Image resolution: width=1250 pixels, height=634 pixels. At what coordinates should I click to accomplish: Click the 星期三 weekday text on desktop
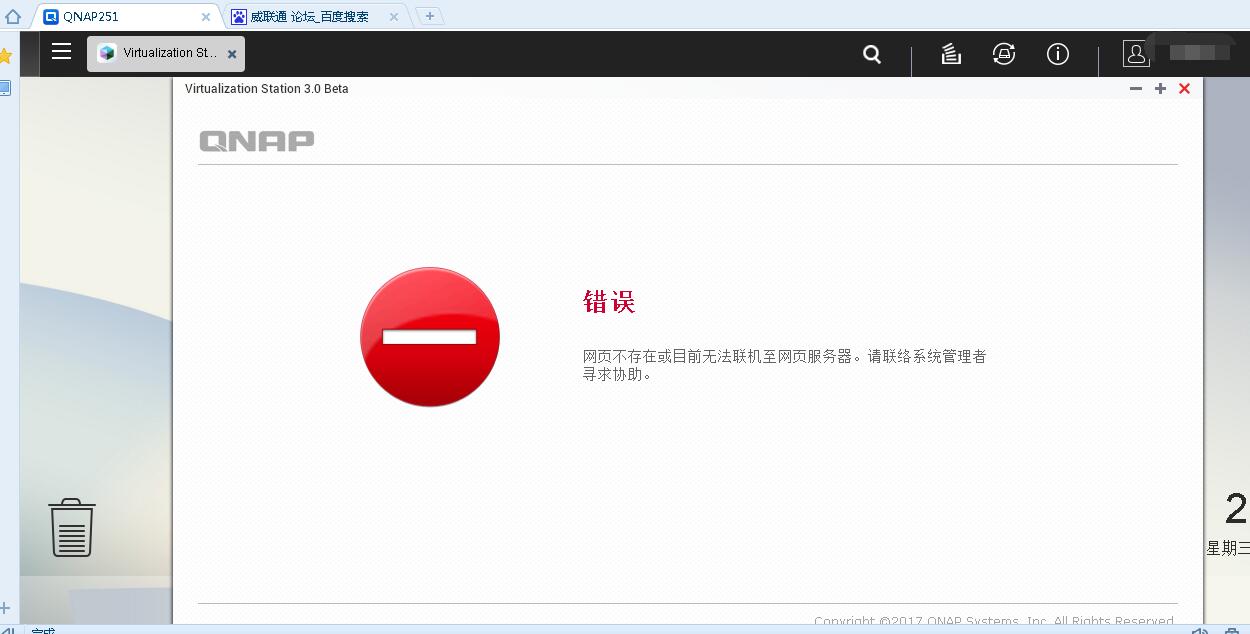pos(1228,547)
